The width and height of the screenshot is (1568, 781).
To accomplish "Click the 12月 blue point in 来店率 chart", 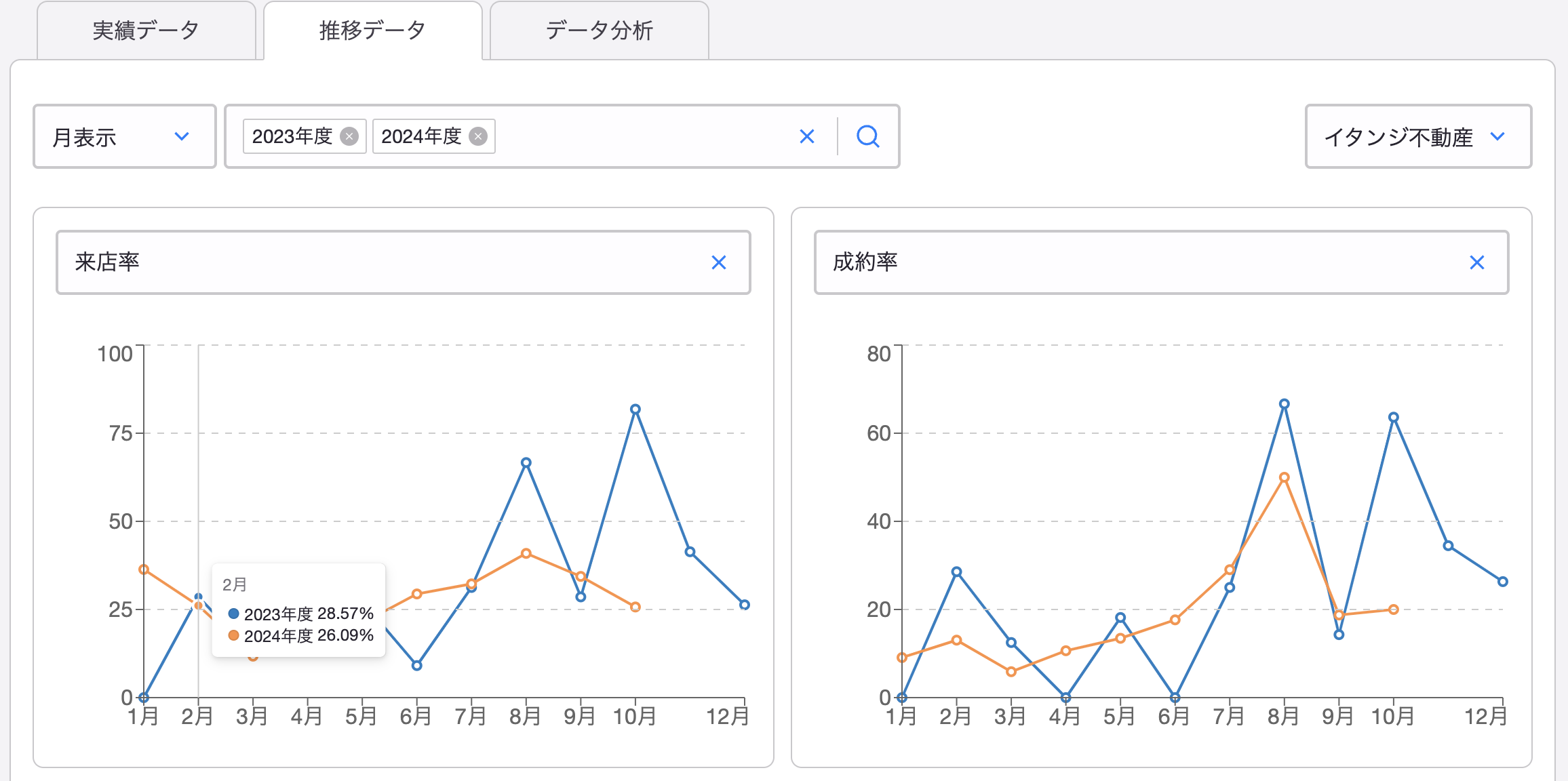I will click(x=745, y=605).
